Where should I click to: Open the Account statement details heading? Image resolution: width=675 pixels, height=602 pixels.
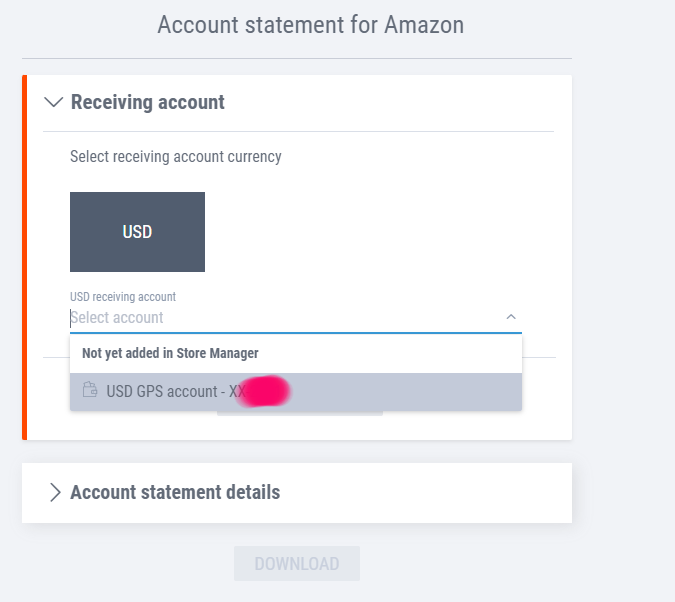(175, 492)
